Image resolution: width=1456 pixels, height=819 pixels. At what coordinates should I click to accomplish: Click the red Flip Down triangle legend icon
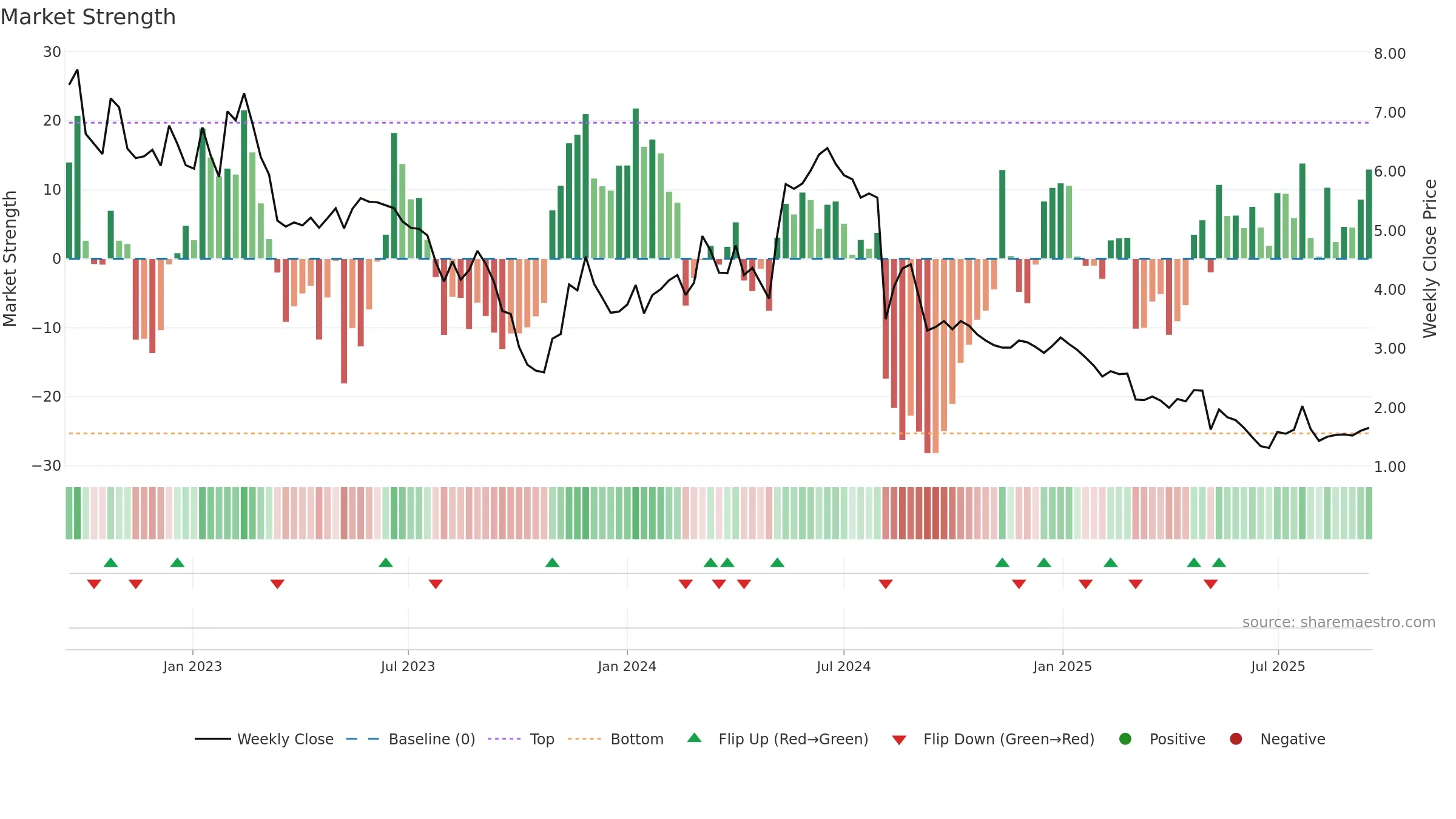899,740
